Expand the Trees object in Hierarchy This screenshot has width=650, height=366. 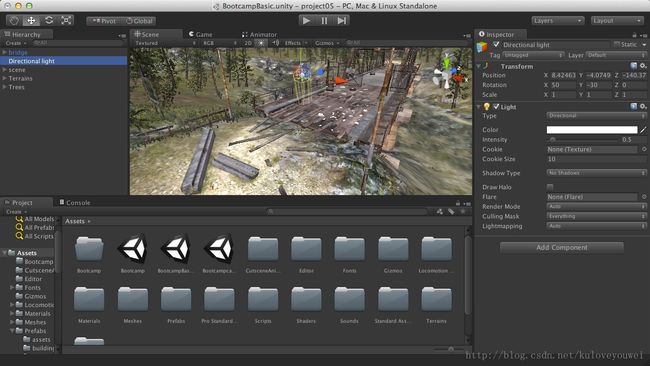(x=4, y=87)
